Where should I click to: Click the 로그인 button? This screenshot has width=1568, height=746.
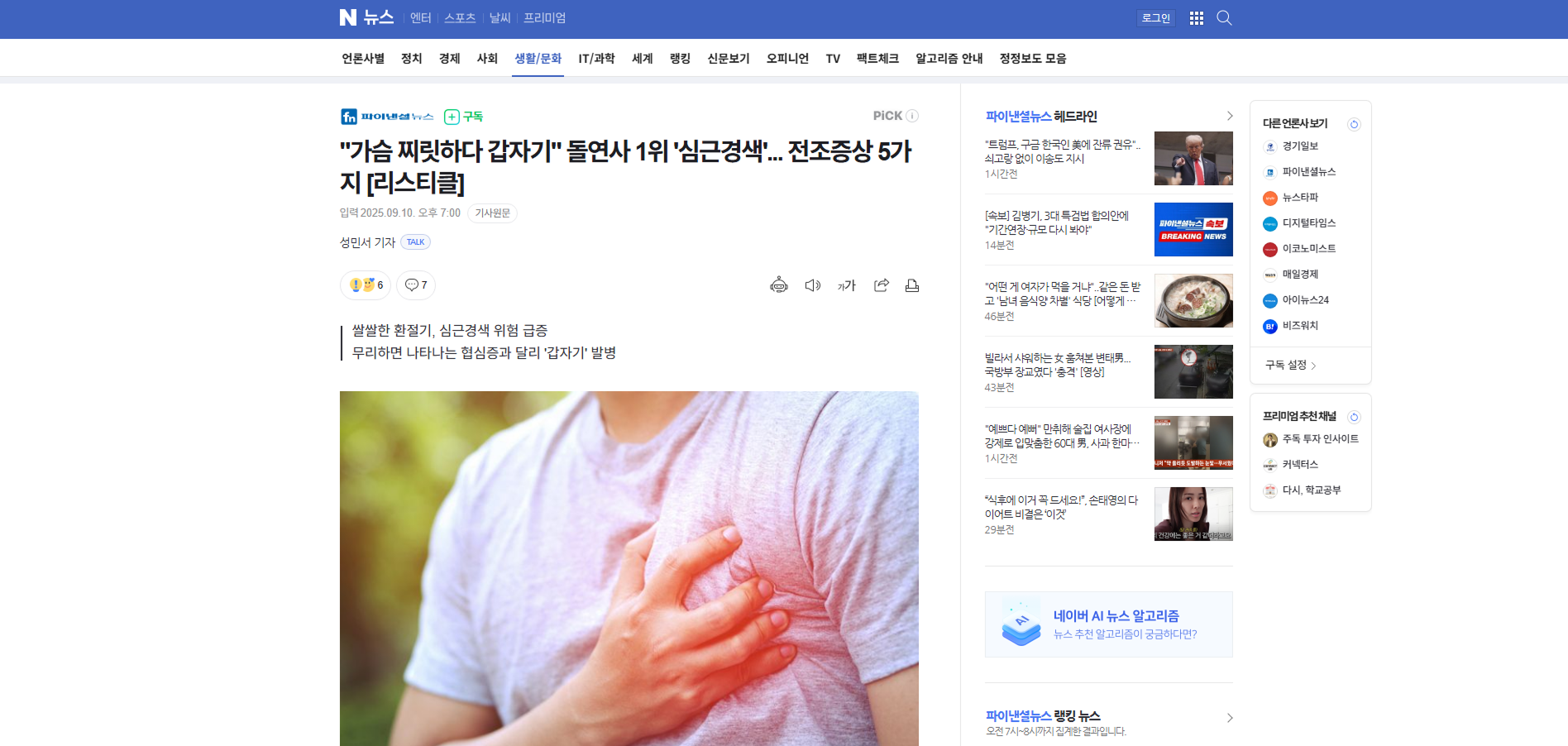click(1156, 18)
